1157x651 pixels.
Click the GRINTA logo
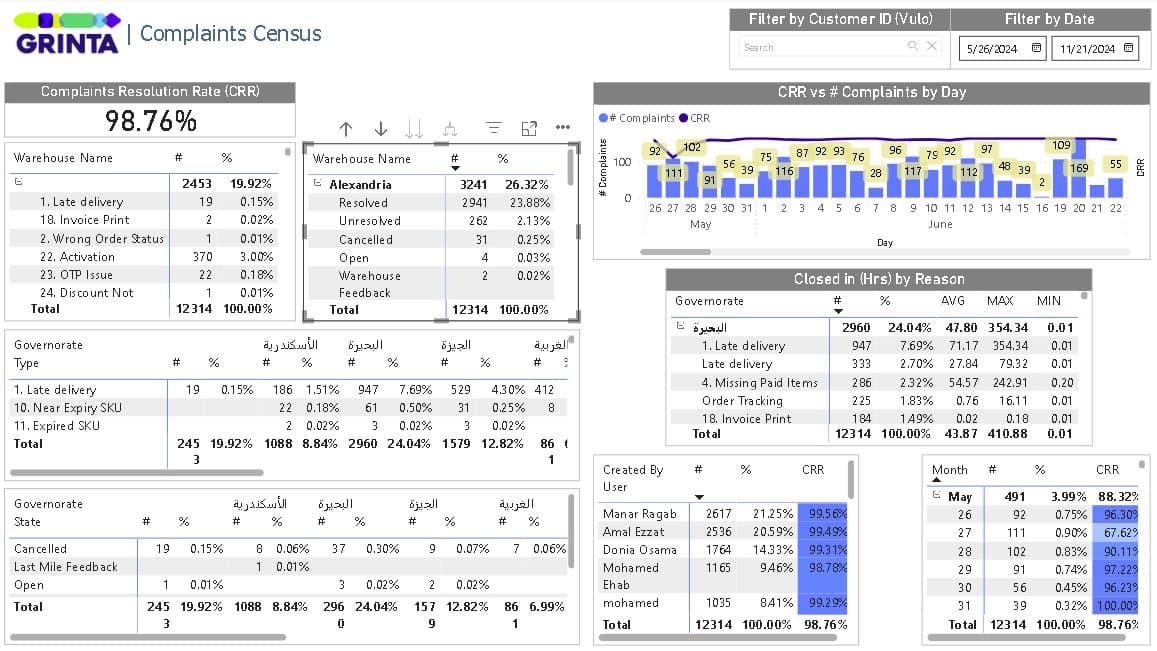click(x=67, y=33)
